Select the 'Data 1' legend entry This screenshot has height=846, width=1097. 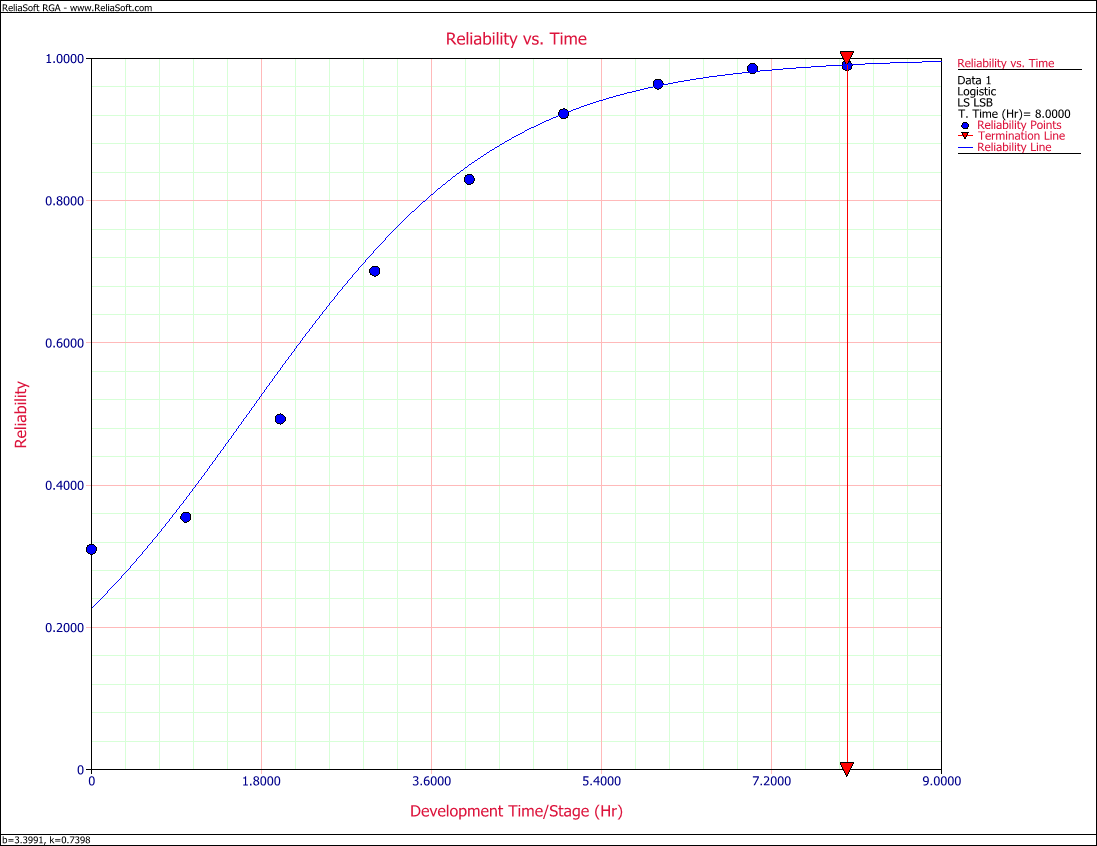[x=974, y=80]
